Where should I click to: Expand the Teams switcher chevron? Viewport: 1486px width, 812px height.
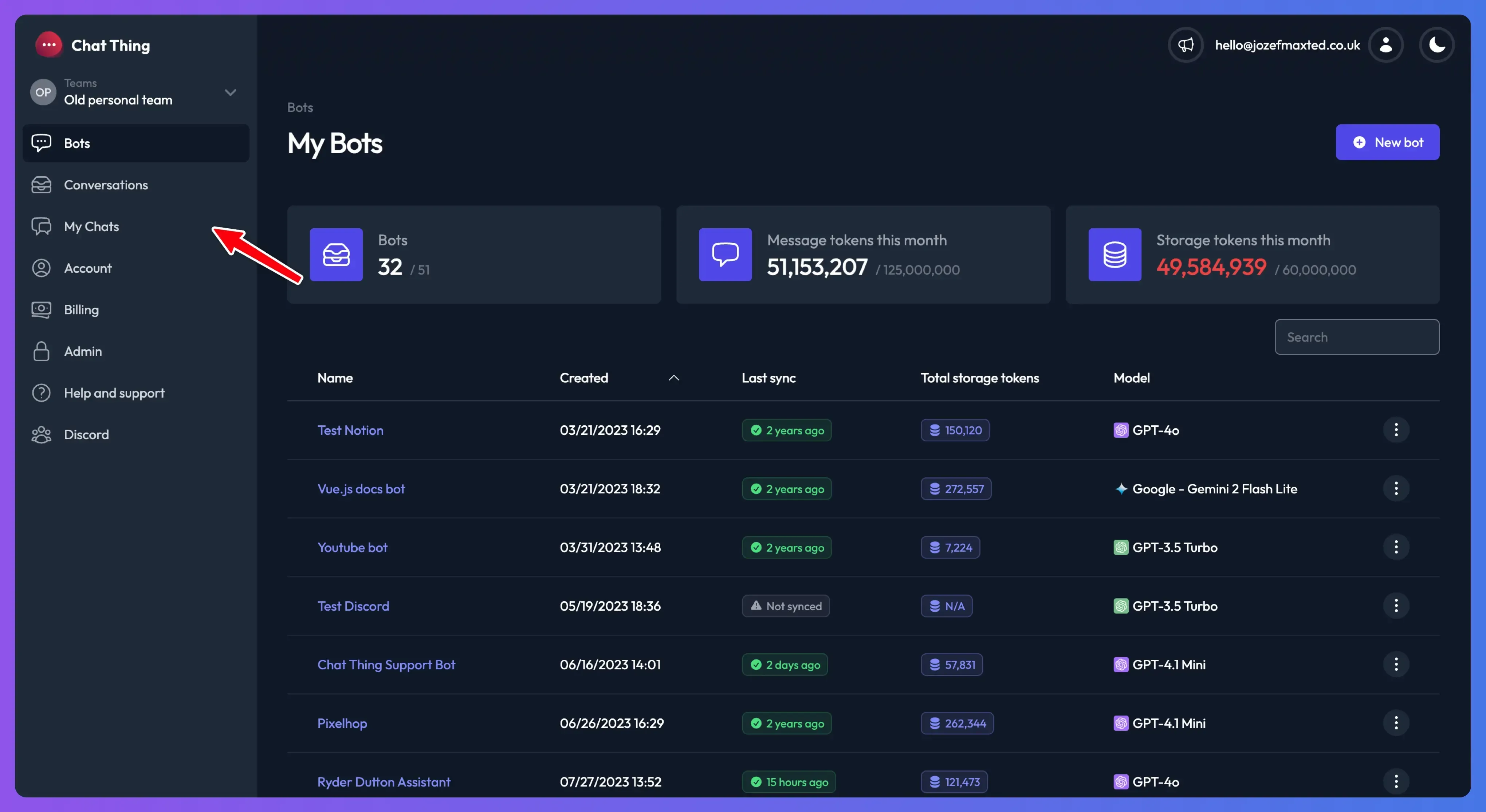coord(230,92)
